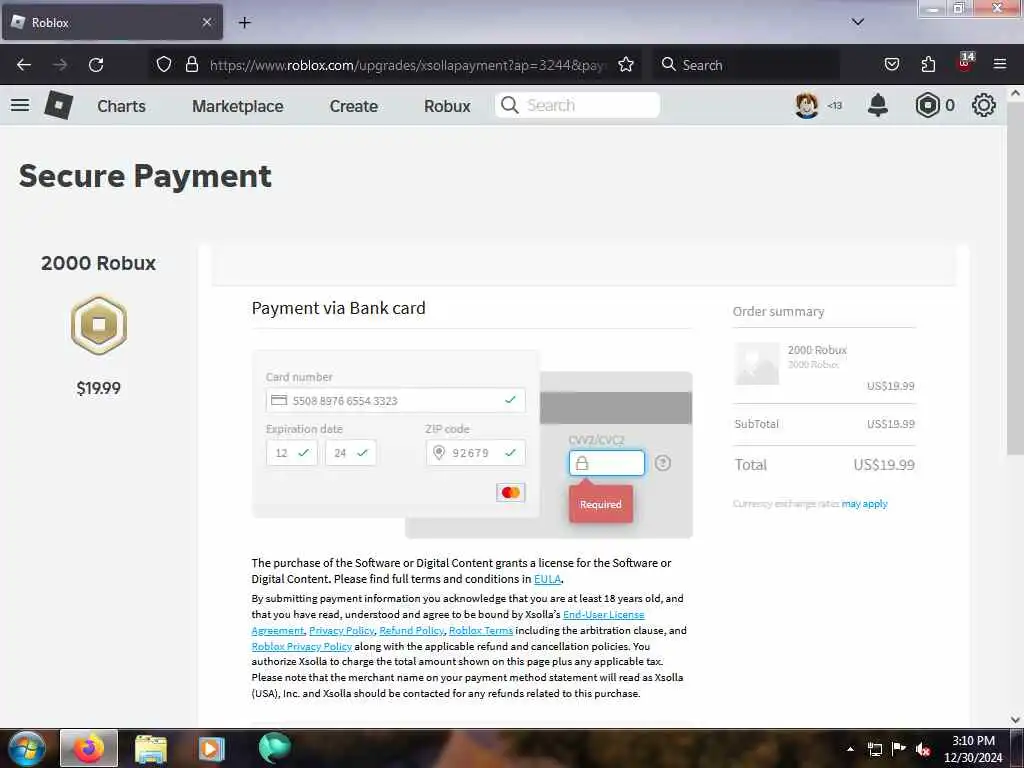Image resolution: width=1024 pixels, height=768 pixels.
Task: Click the 'Total' US$19.99 amount
Action: coord(884,465)
